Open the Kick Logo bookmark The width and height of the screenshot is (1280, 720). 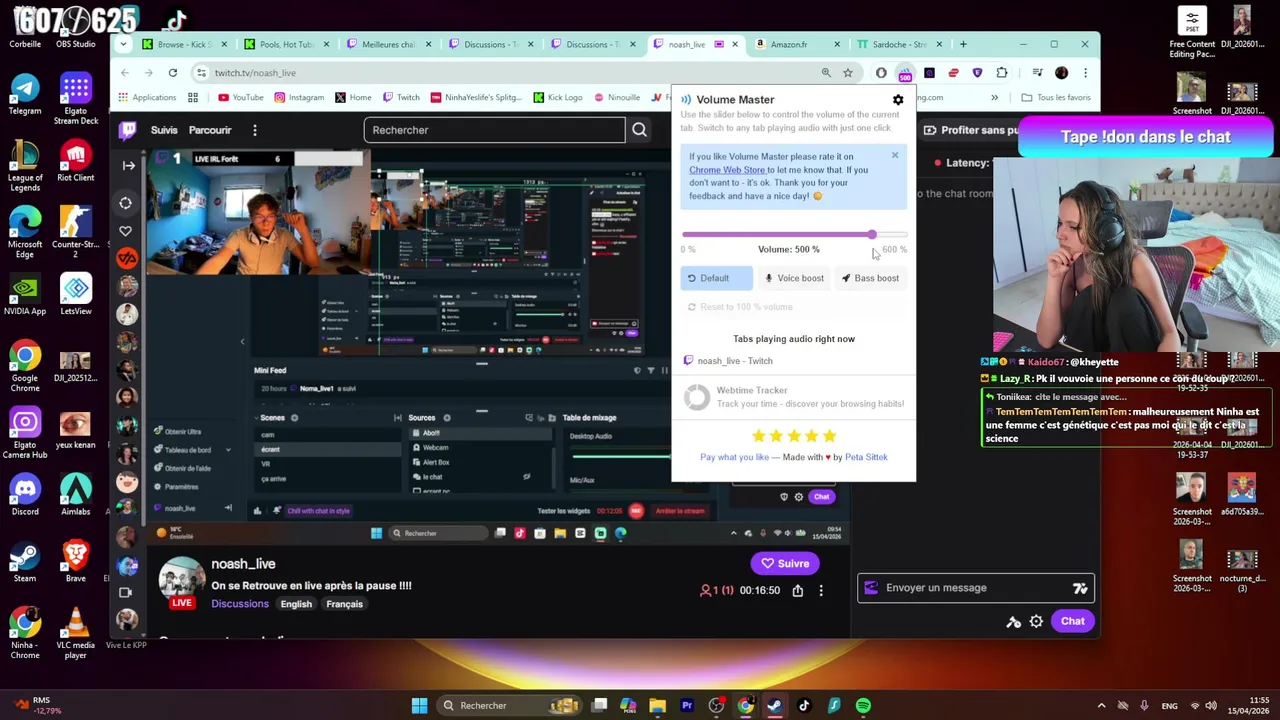coord(557,98)
